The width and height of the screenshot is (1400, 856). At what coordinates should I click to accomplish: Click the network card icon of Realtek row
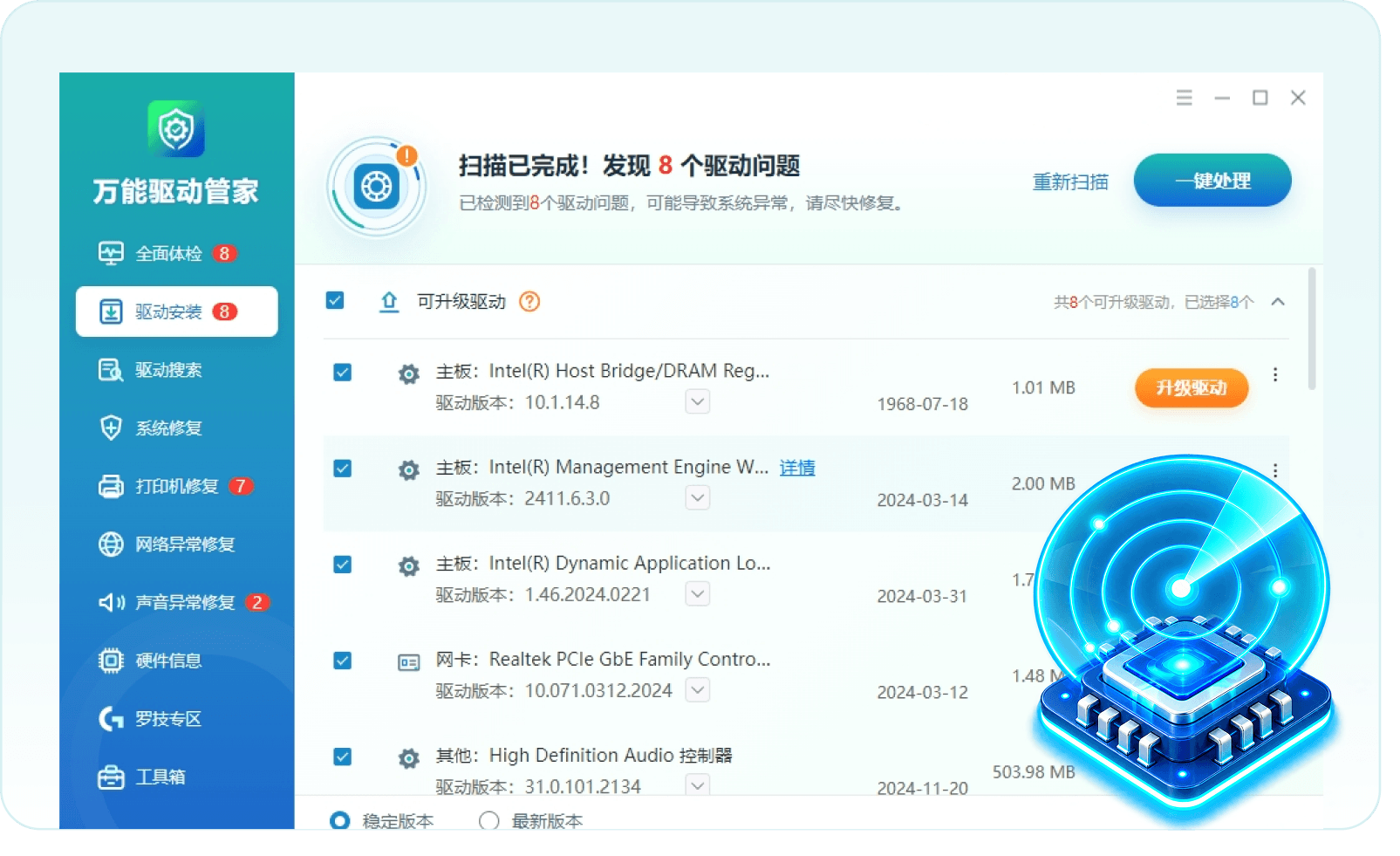pos(408,663)
